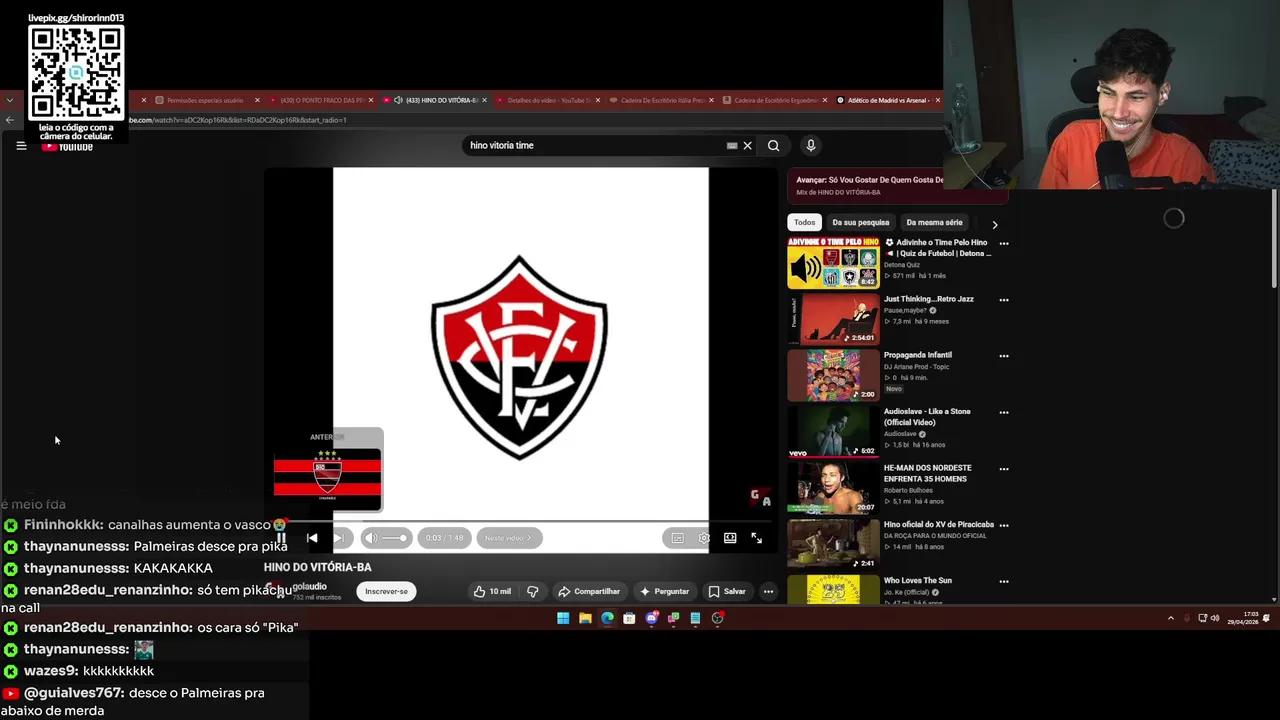Open options for 'Just Thinking...Retro Jazz'
1280x720 pixels.
[1004, 299]
